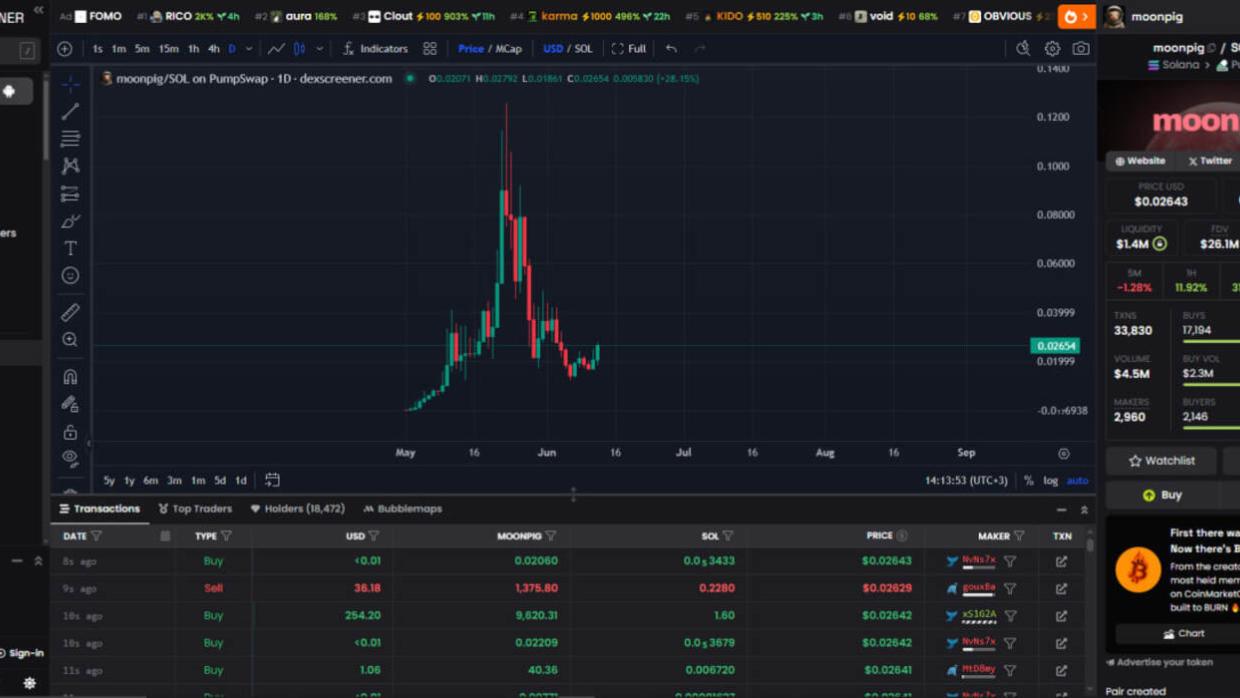
Task: Add symbol to compare with plus icon
Action: pos(65,48)
